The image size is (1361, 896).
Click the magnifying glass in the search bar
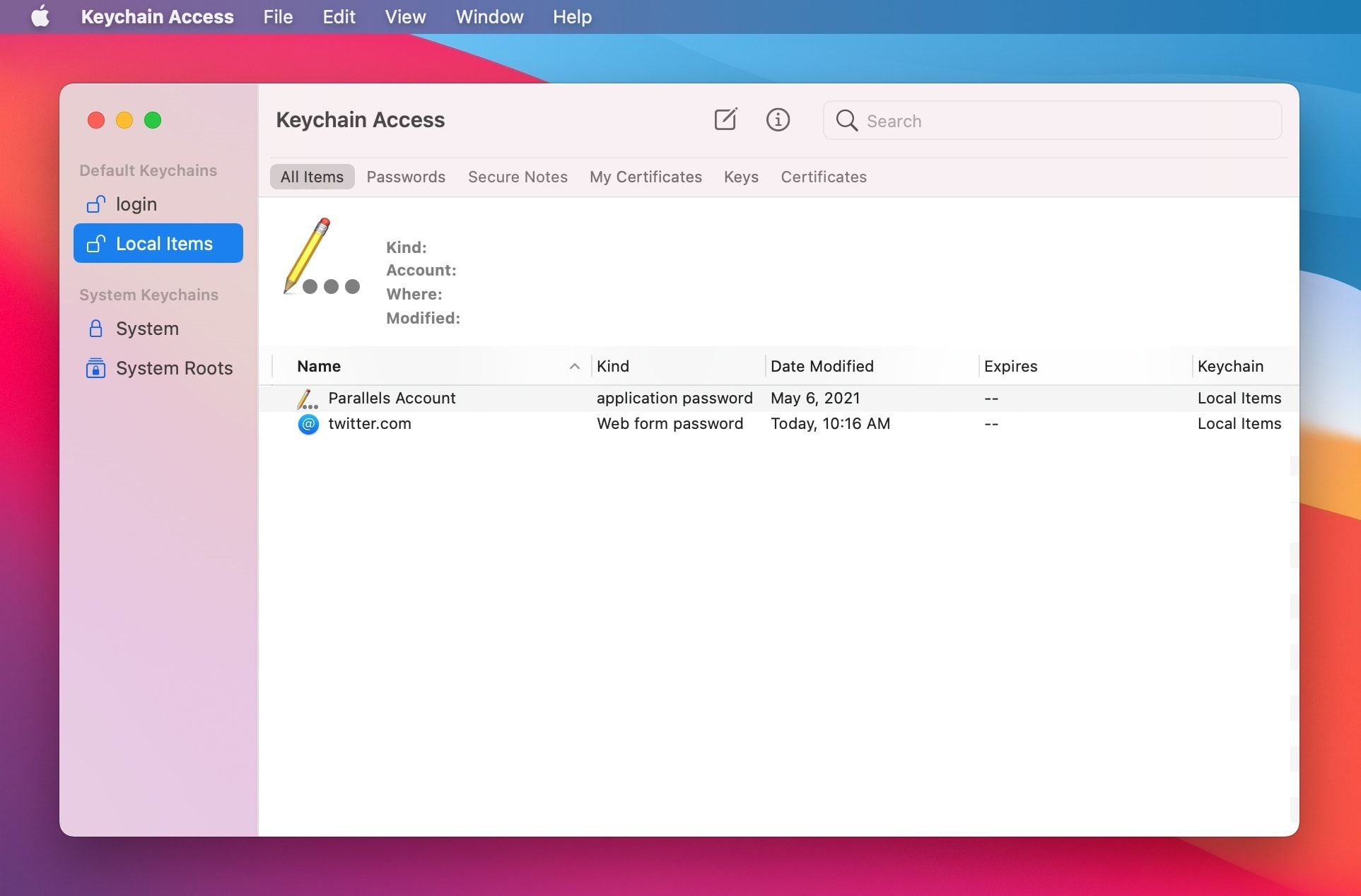pyautogui.click(x=846, y=121)
